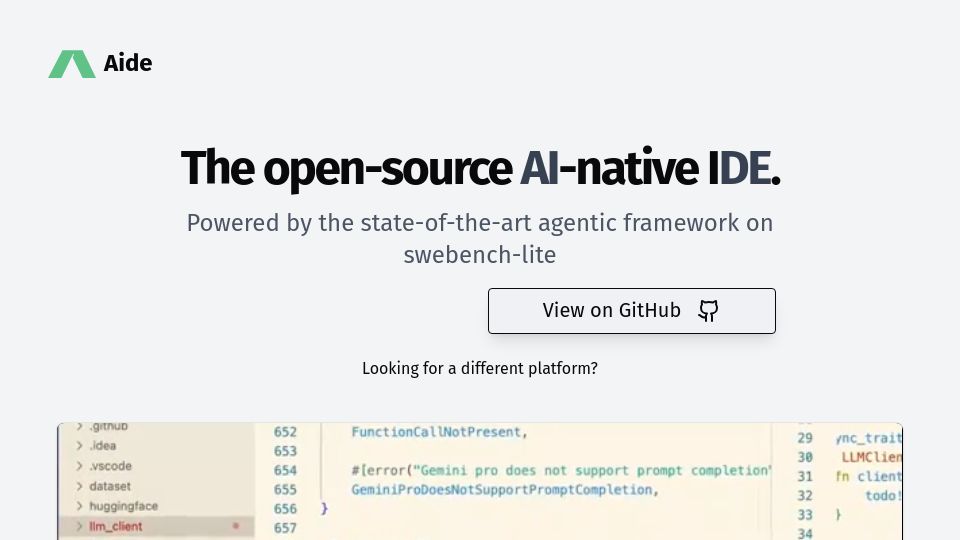Open the Looking for a different platform link

click(479, 369)
